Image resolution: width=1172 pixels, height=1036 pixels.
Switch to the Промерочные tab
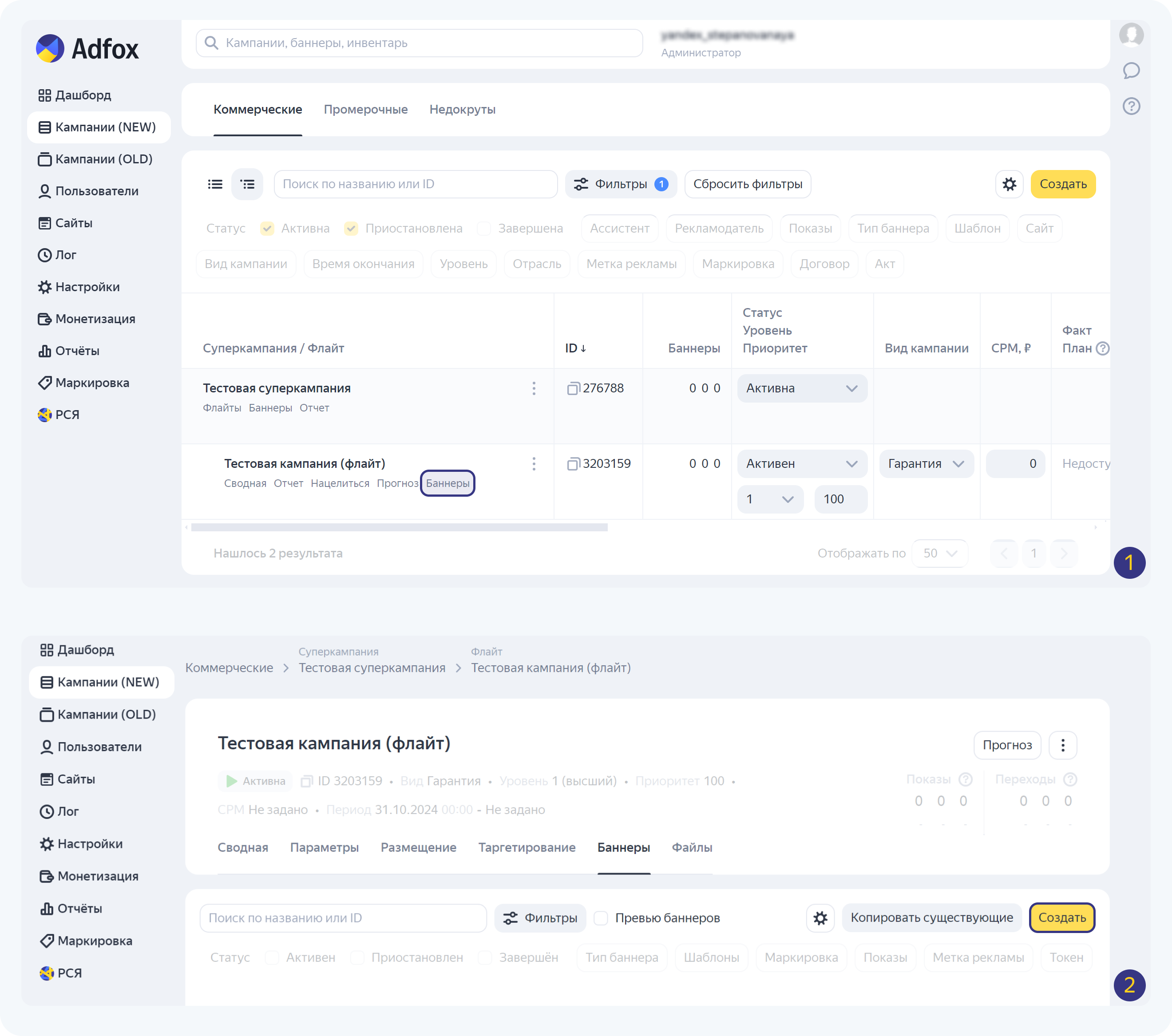[x=365, y=110]
